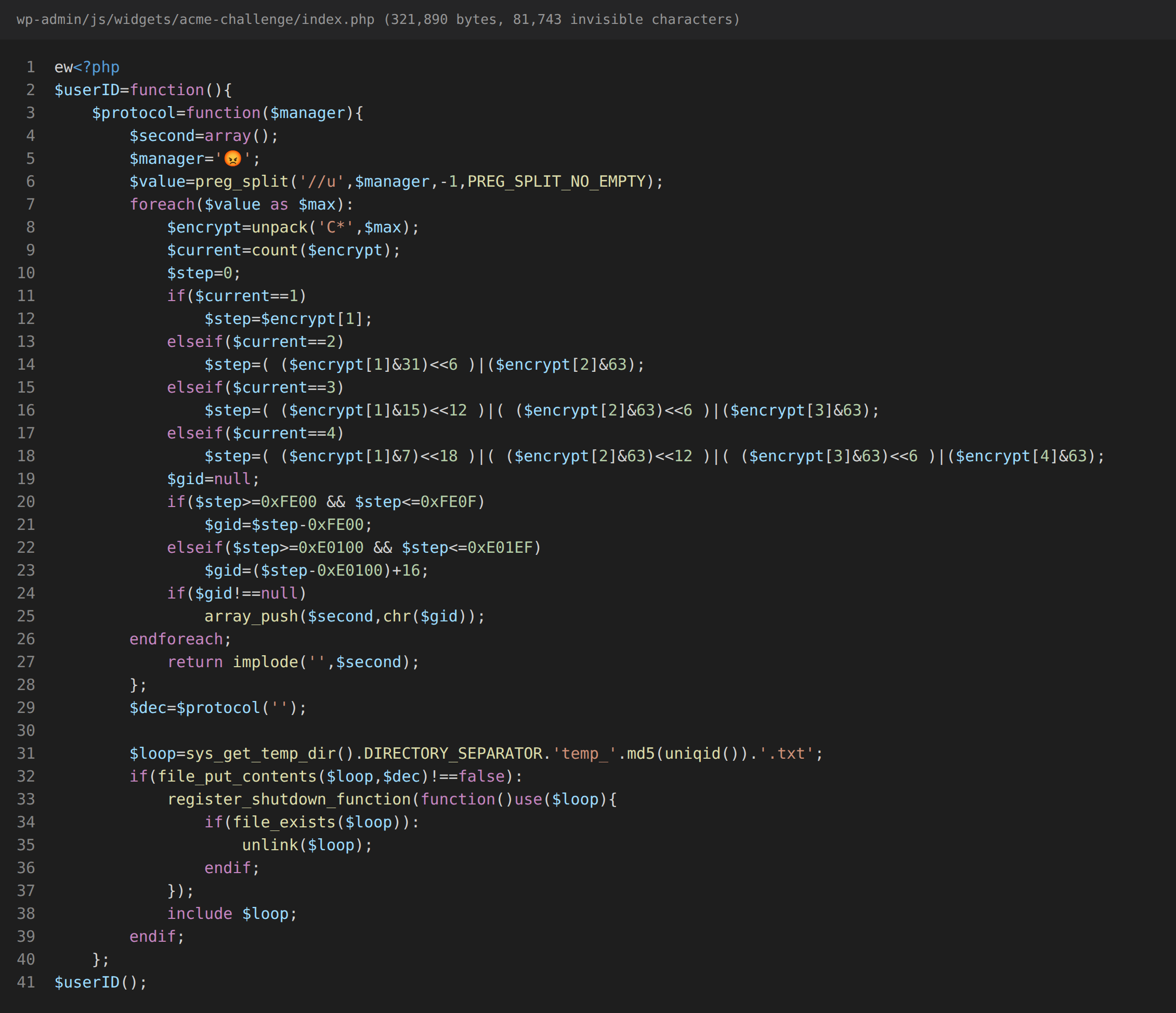Click '$current=count($encrypt);' on line 9

pyautogui.click(x=284, y=251)
